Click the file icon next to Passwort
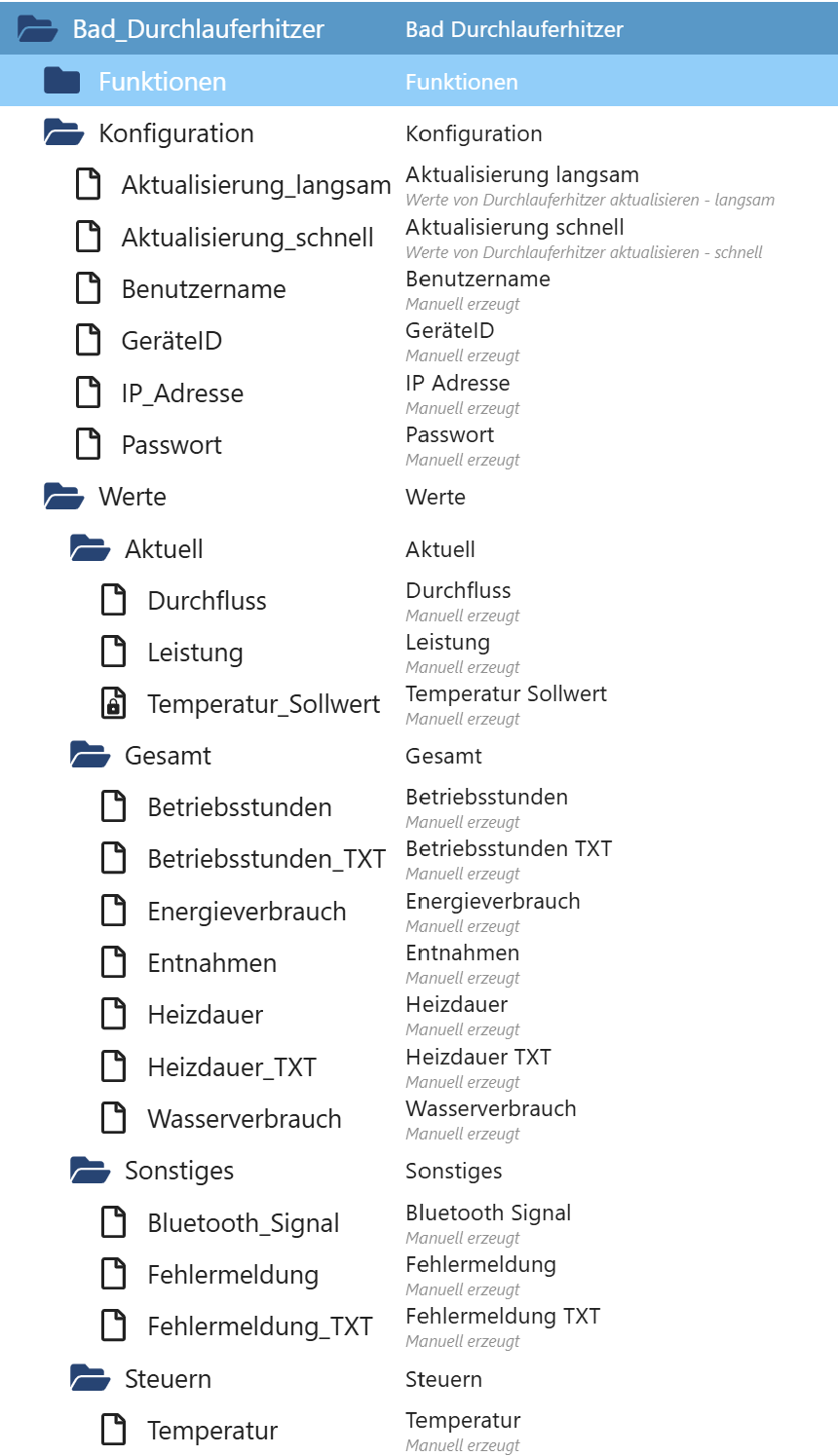Image resolution: width=838 pixels, height=1456 pixels. pos(89,445)
